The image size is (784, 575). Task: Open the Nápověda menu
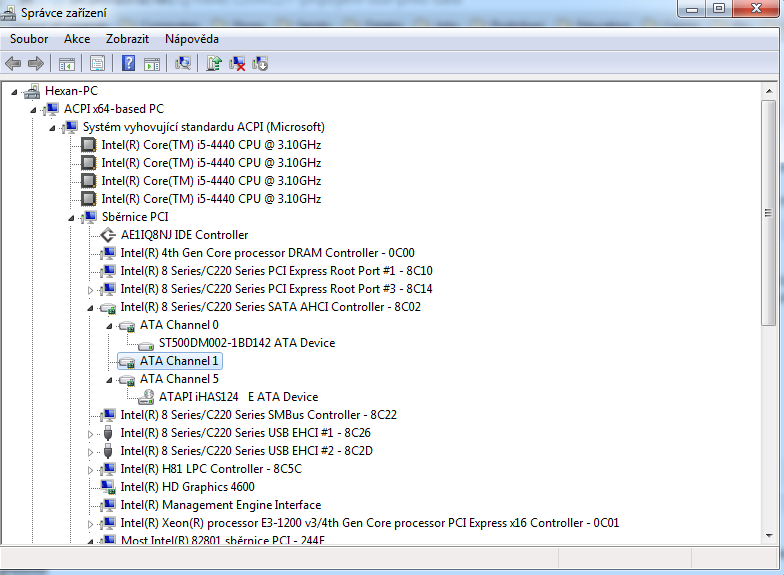[192, 38]
